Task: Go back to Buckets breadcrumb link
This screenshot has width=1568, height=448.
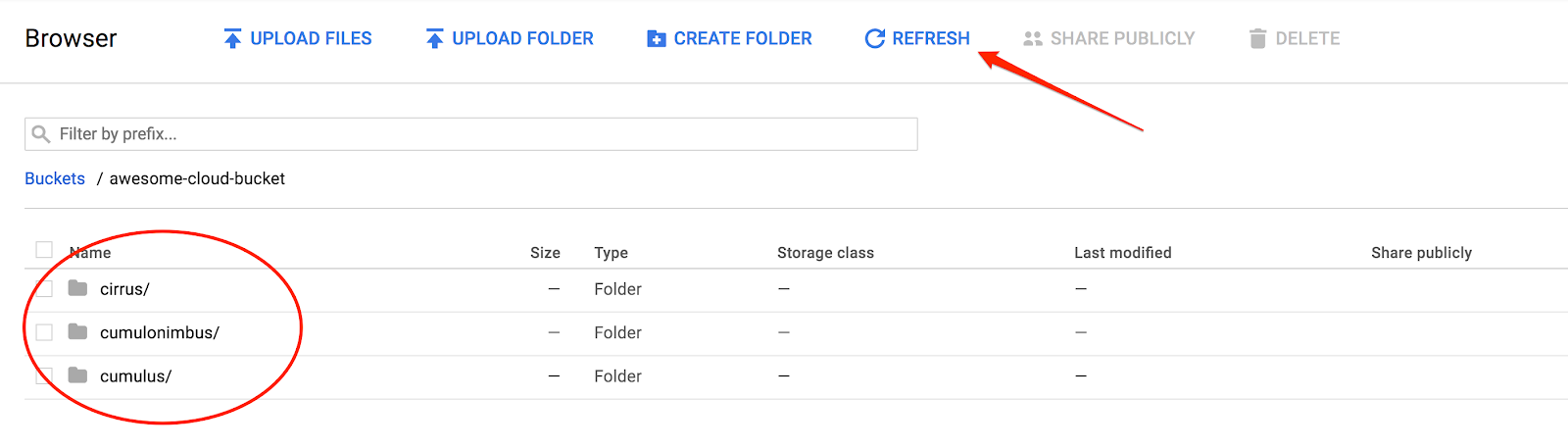Action: click(x=55, y=178)
